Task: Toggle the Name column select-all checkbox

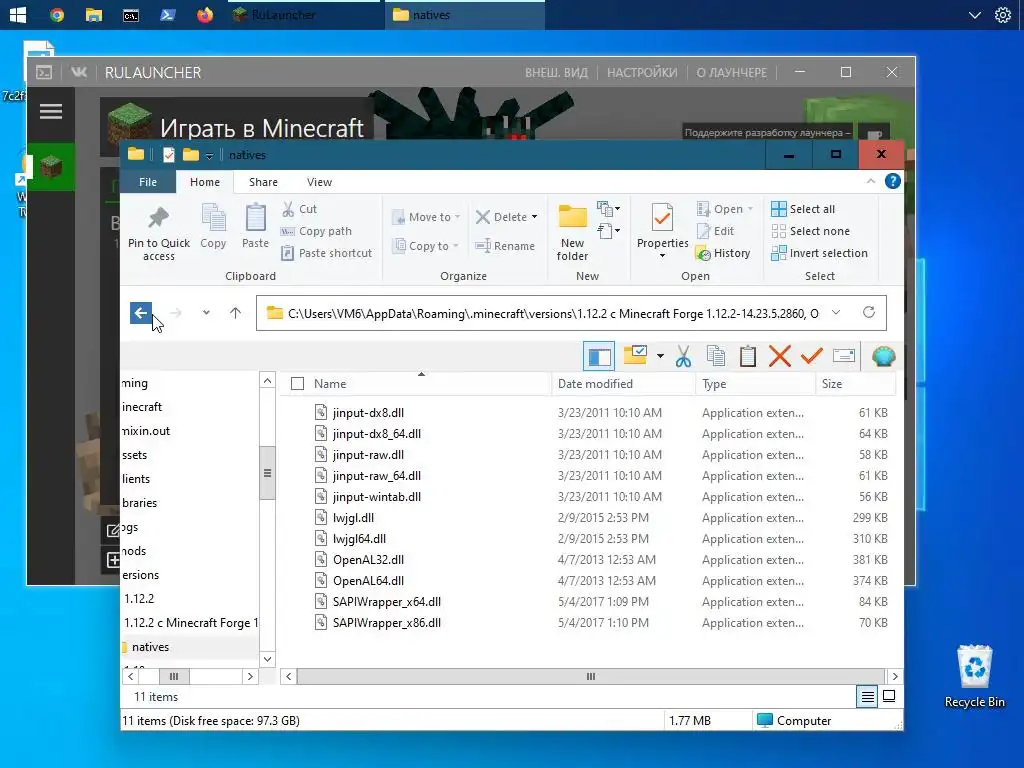Action: coord(297,384)
